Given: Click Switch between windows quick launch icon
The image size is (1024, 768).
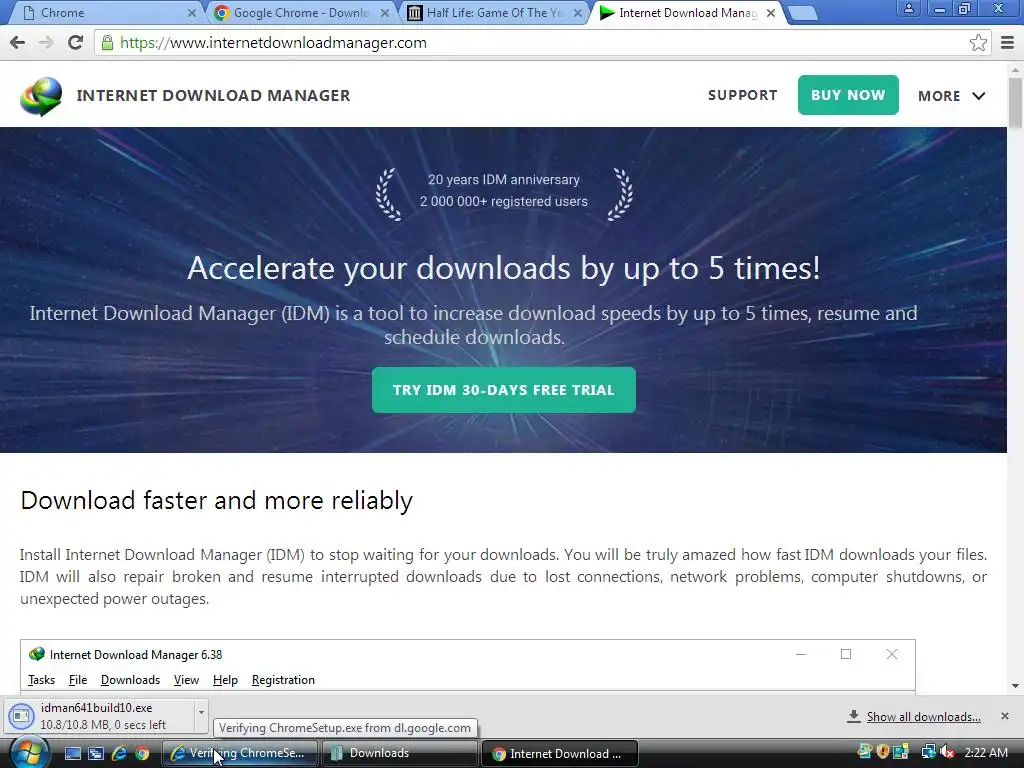Looking at the screenshot, I should coord(96,754).
